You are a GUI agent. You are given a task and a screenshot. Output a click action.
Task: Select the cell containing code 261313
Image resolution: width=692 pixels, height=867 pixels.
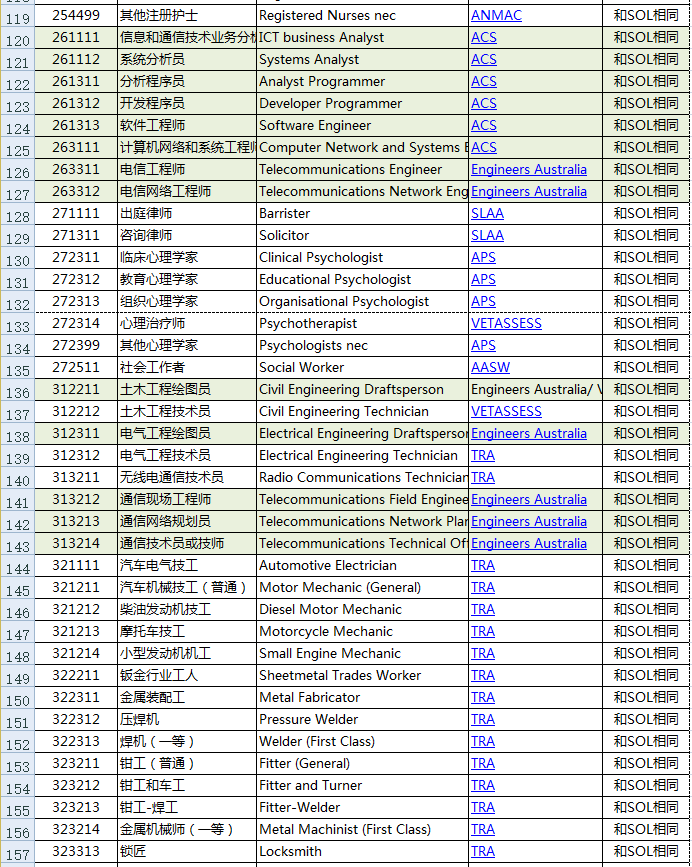(76, 126)
